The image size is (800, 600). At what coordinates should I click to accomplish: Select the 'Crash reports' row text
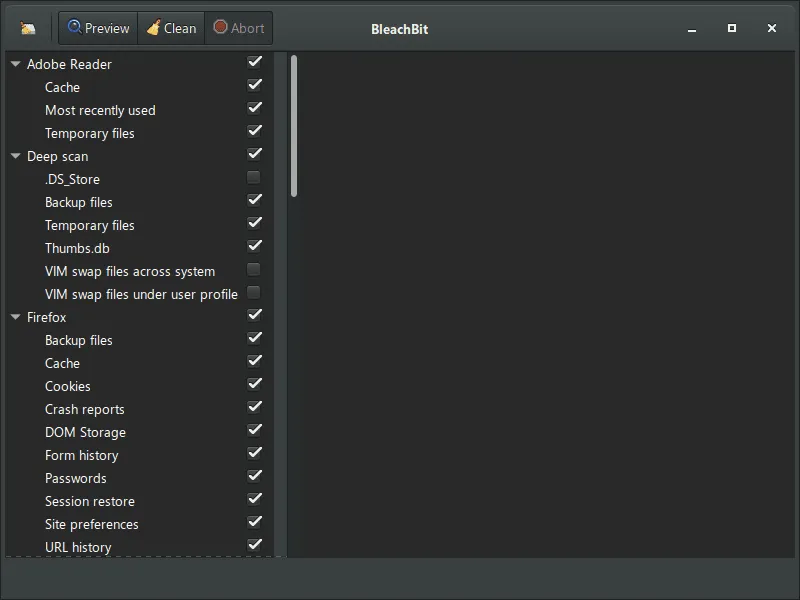coord(85,409)
